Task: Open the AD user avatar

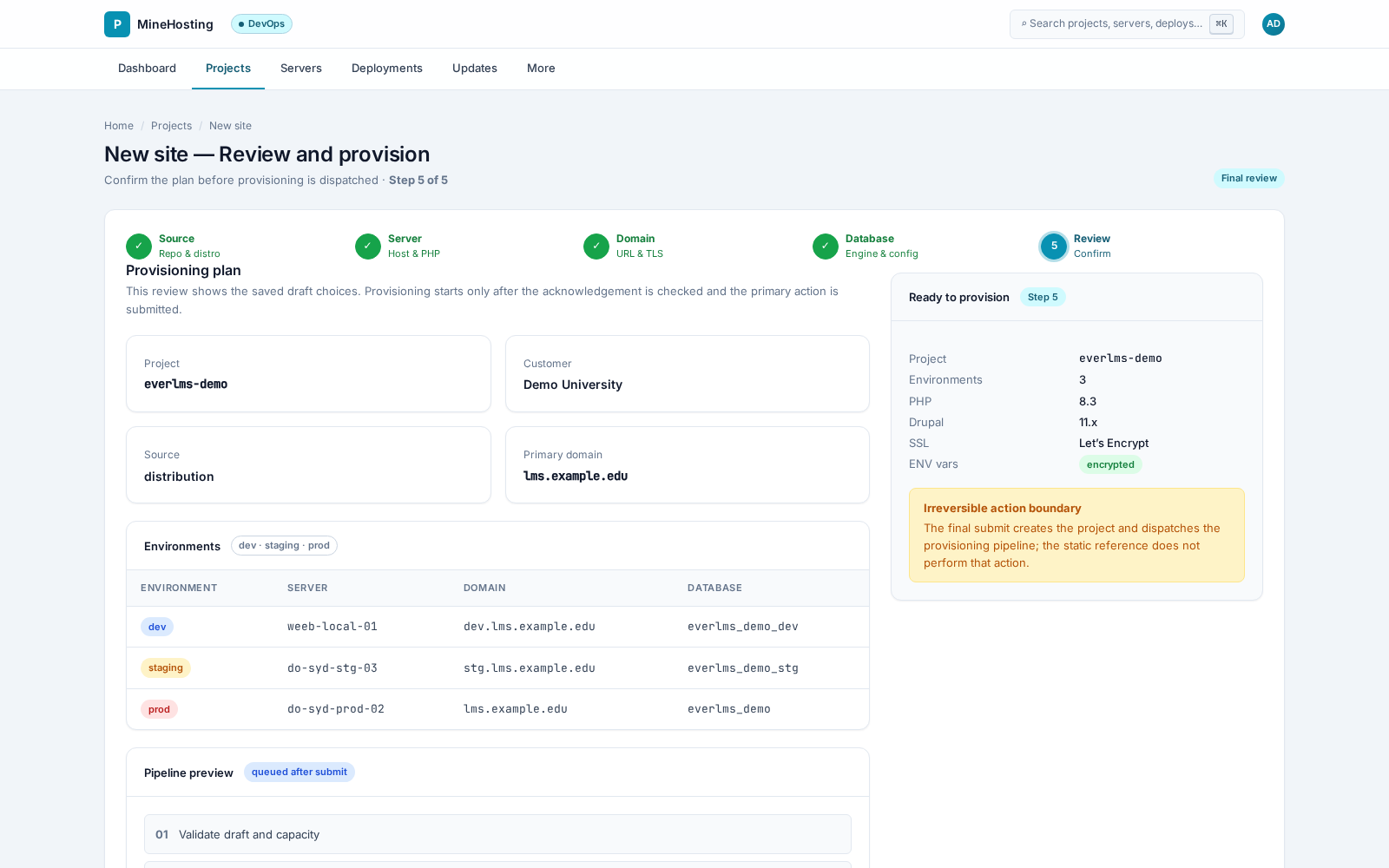Action: coord(1274,24)
